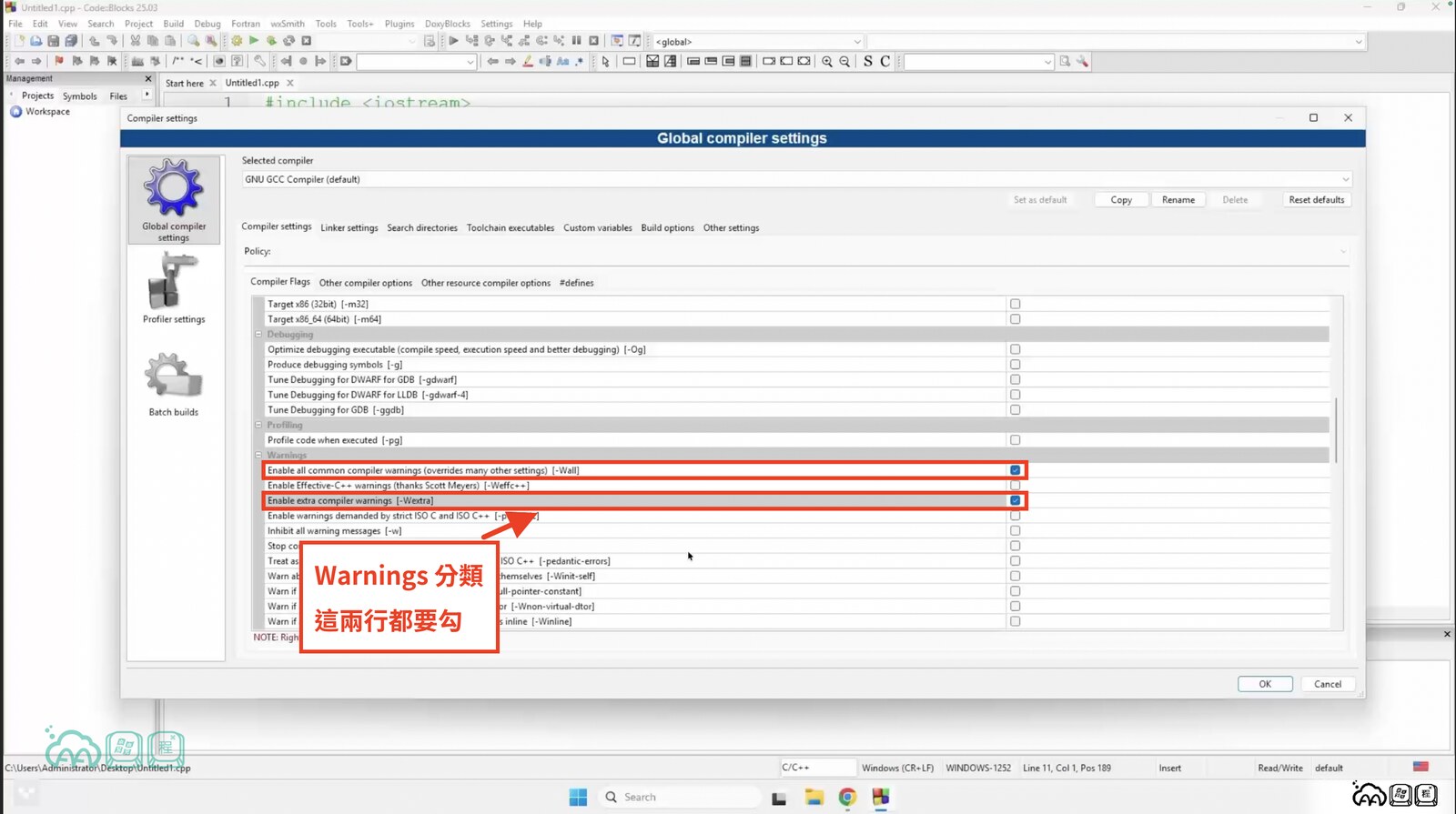1456x814 pixels.
Task: Check Inhibit all warning messages -w
Action: (1015, 531)
